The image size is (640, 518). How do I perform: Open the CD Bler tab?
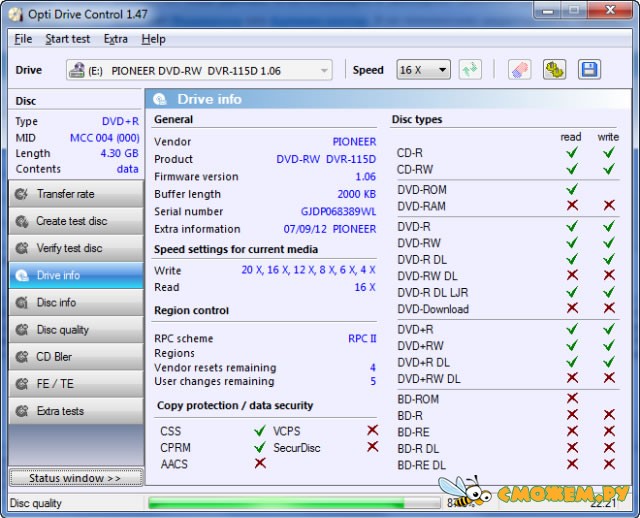[x=76, y=357]
